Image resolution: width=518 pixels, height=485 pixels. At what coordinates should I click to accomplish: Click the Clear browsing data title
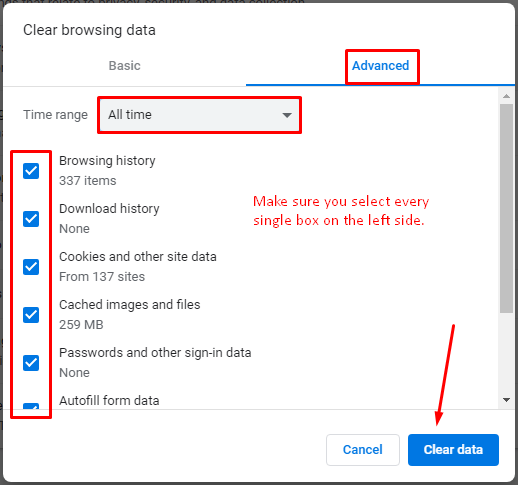[89, 30]
